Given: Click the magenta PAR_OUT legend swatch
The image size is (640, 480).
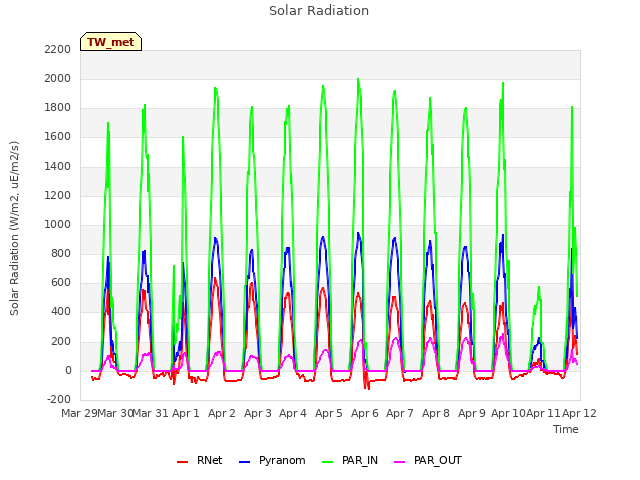Looking at the screenshot, I should point(400,462).
